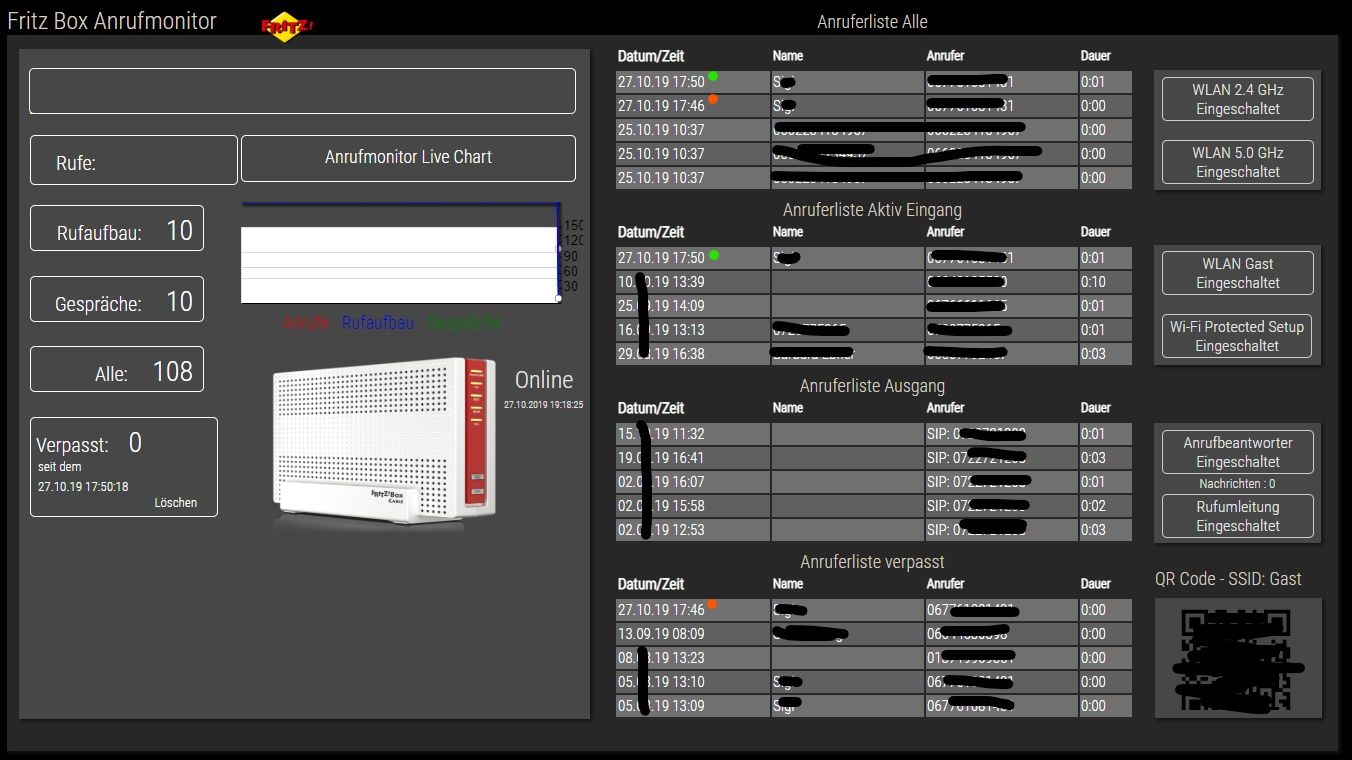The image size is (1352, 760).
Task: Select outgoing call row ending 12:53
Action: 874,530
